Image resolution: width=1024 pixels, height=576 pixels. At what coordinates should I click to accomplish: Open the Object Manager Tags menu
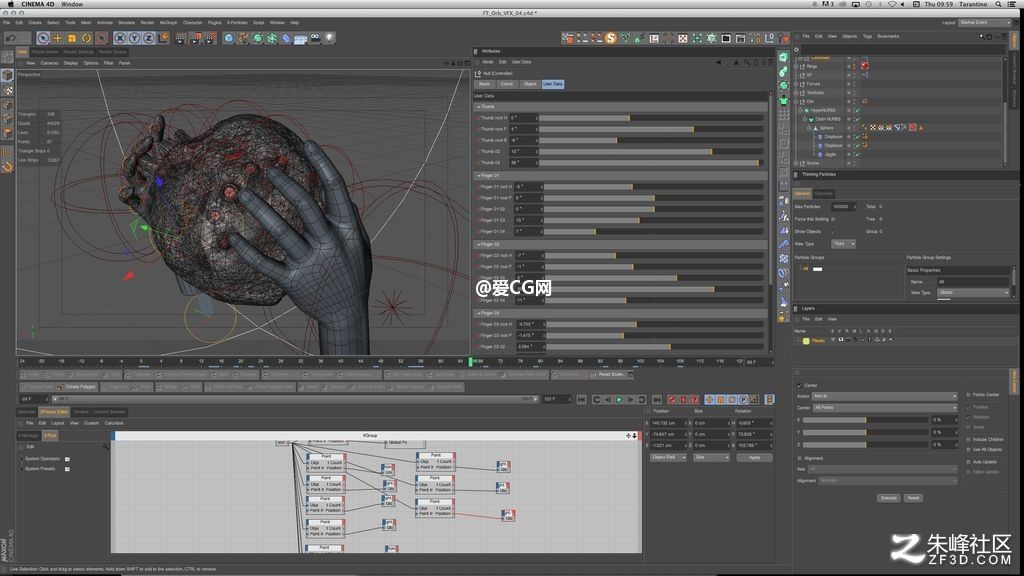[867, 37]
